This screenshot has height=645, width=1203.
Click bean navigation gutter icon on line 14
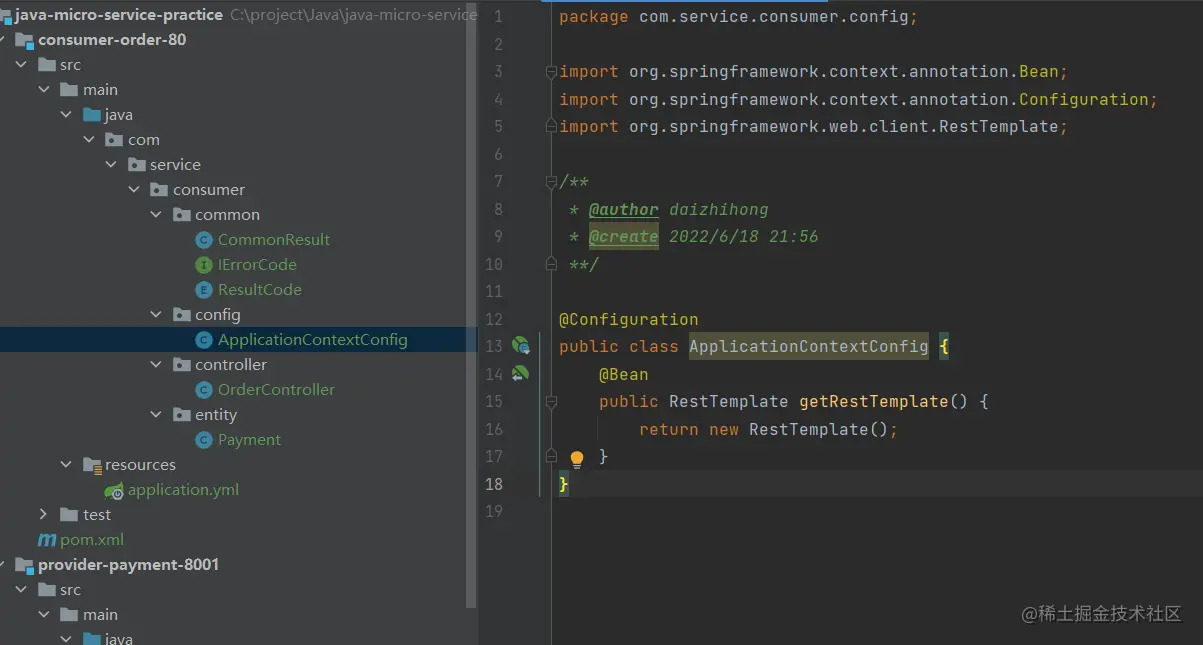click(520, 374)
